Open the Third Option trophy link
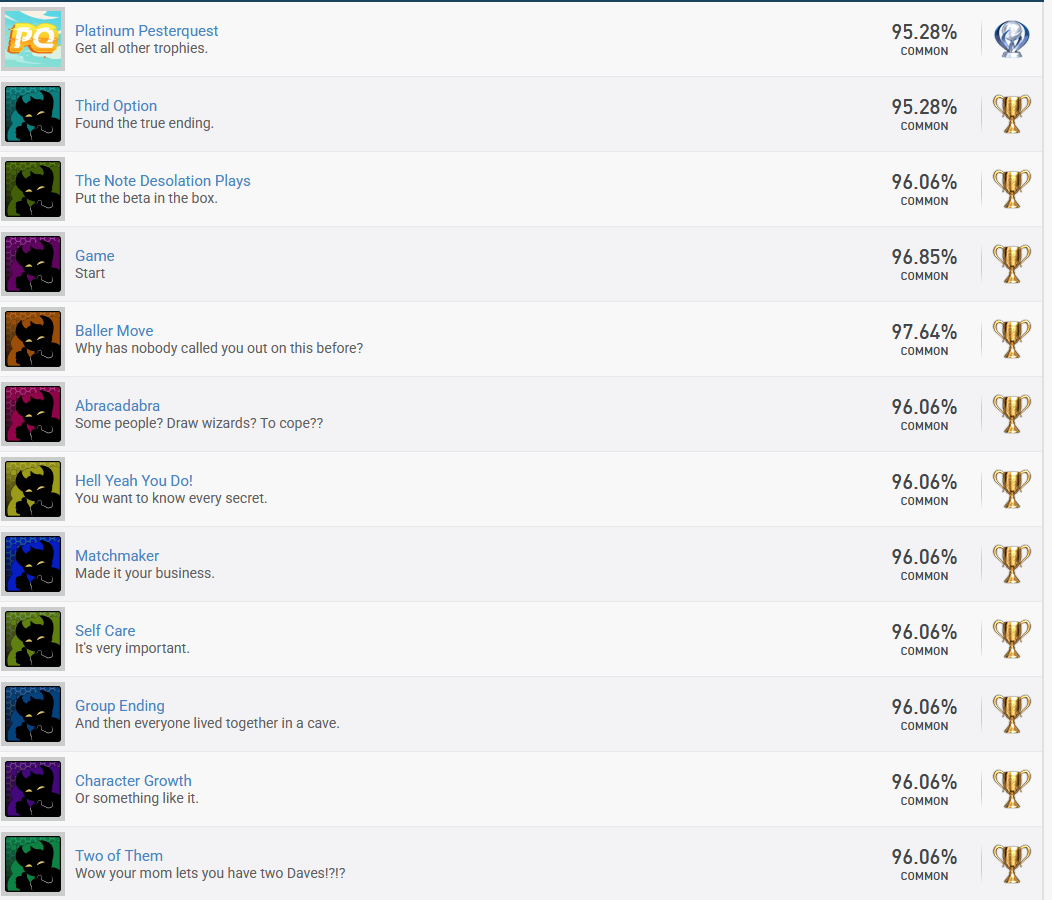The width and height of the screenshot is (1052, 900). pos(116,105)
